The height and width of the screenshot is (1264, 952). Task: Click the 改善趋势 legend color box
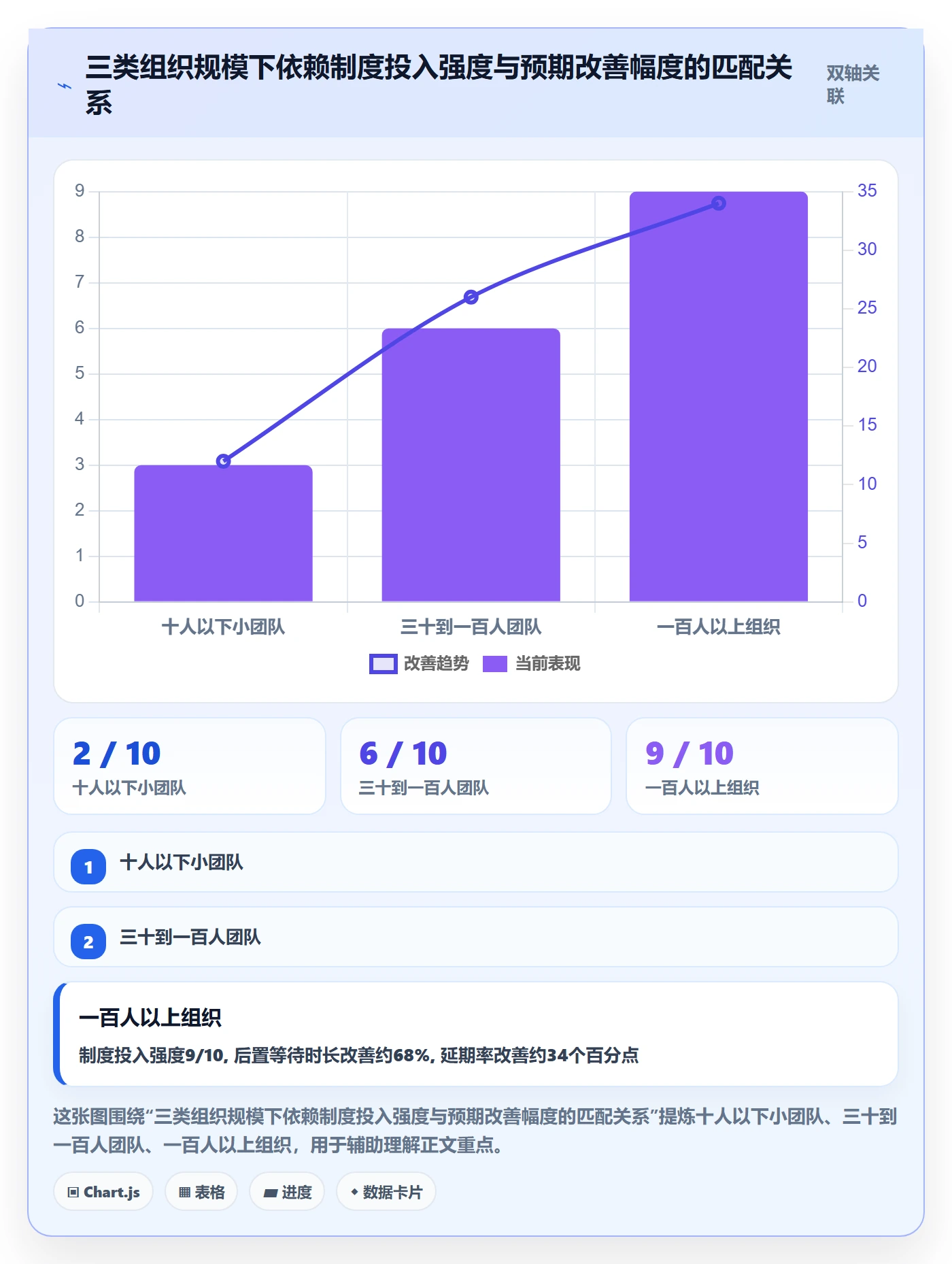[x=384, y=663]
